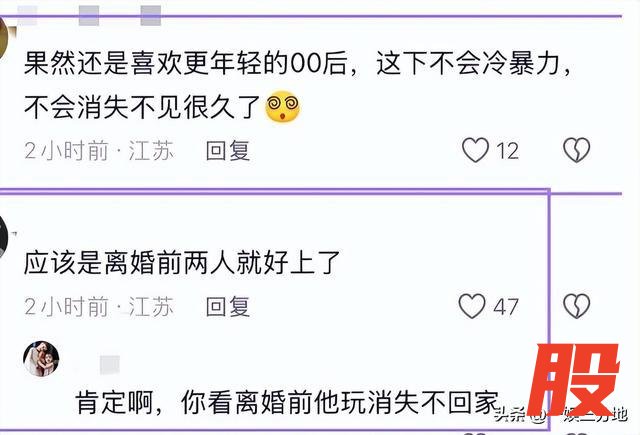Viewport: 640px width, 435px height.
Task: Click first comment's 2小时前 · 江苏 timestamp
Action: (x=99, y=151)
